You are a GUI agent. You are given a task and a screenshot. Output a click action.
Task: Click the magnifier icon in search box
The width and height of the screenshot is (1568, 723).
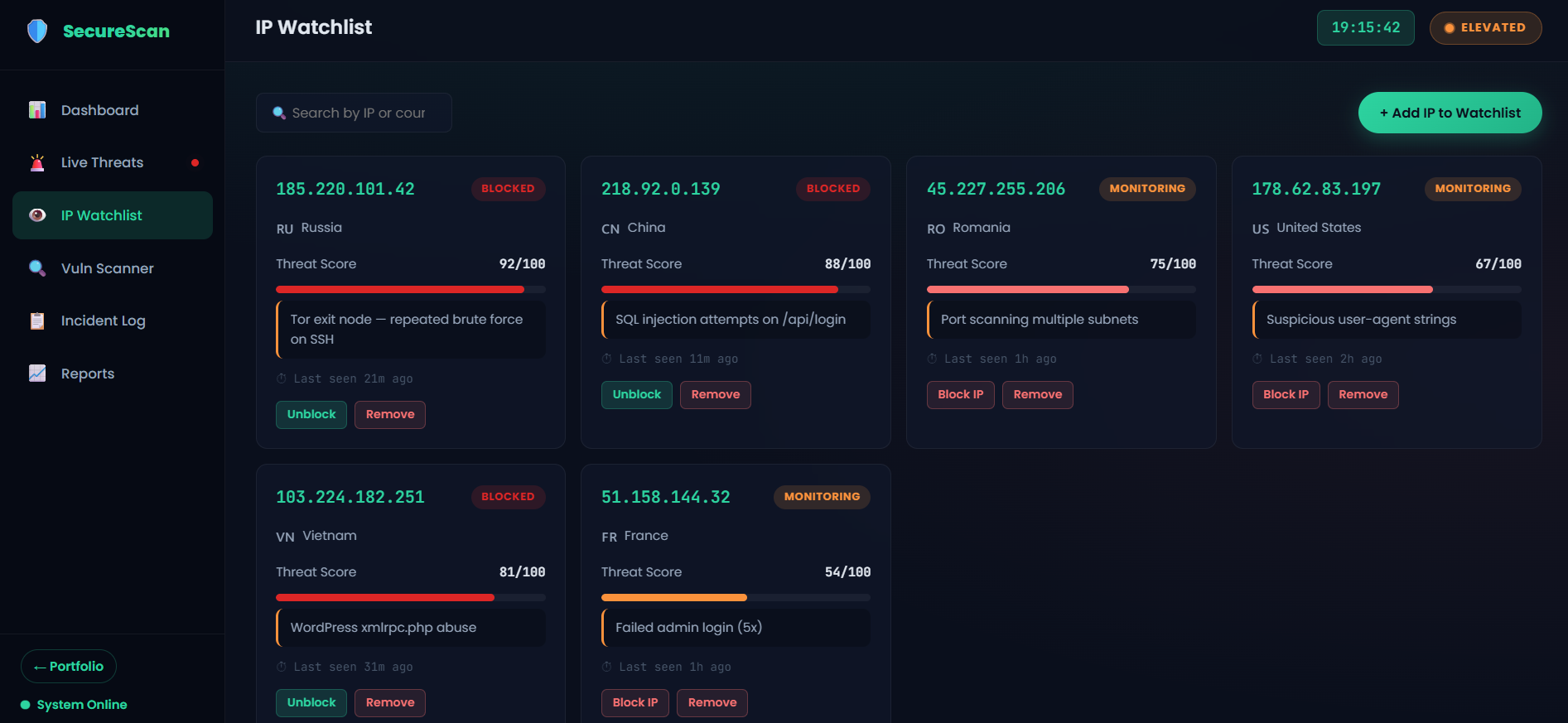tap(279, 113)
